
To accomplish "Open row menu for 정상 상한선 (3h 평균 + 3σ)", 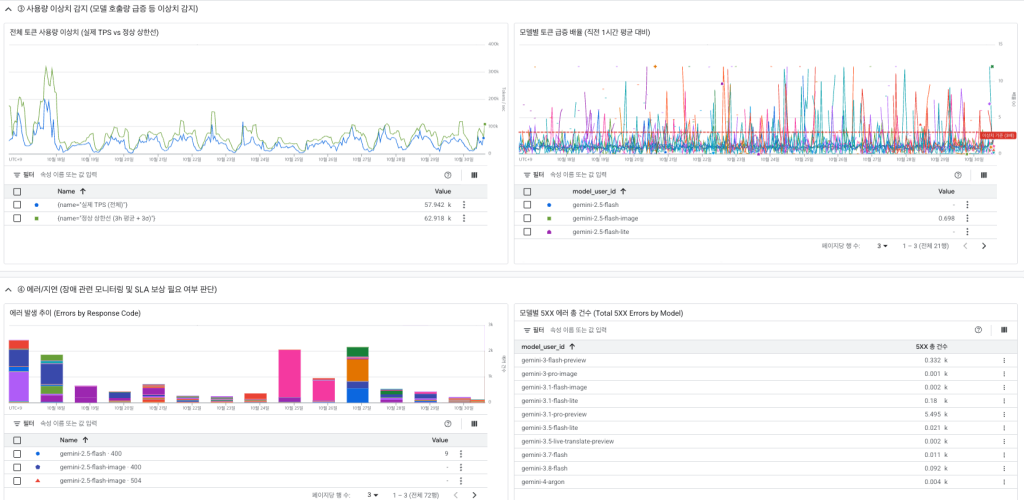I will [x=464, y=218].
